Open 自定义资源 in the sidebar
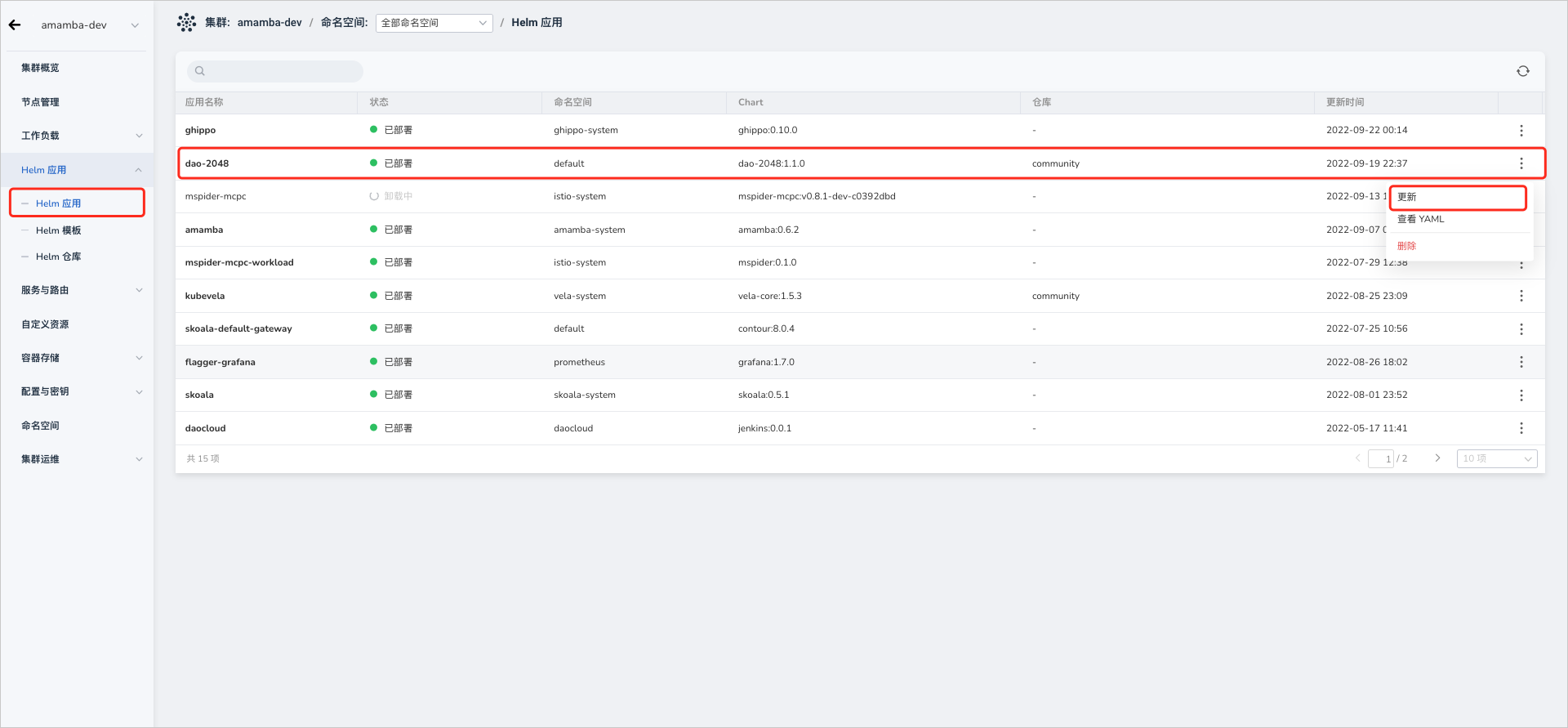This screenshot has height=728, width=1568. point(45,324)
